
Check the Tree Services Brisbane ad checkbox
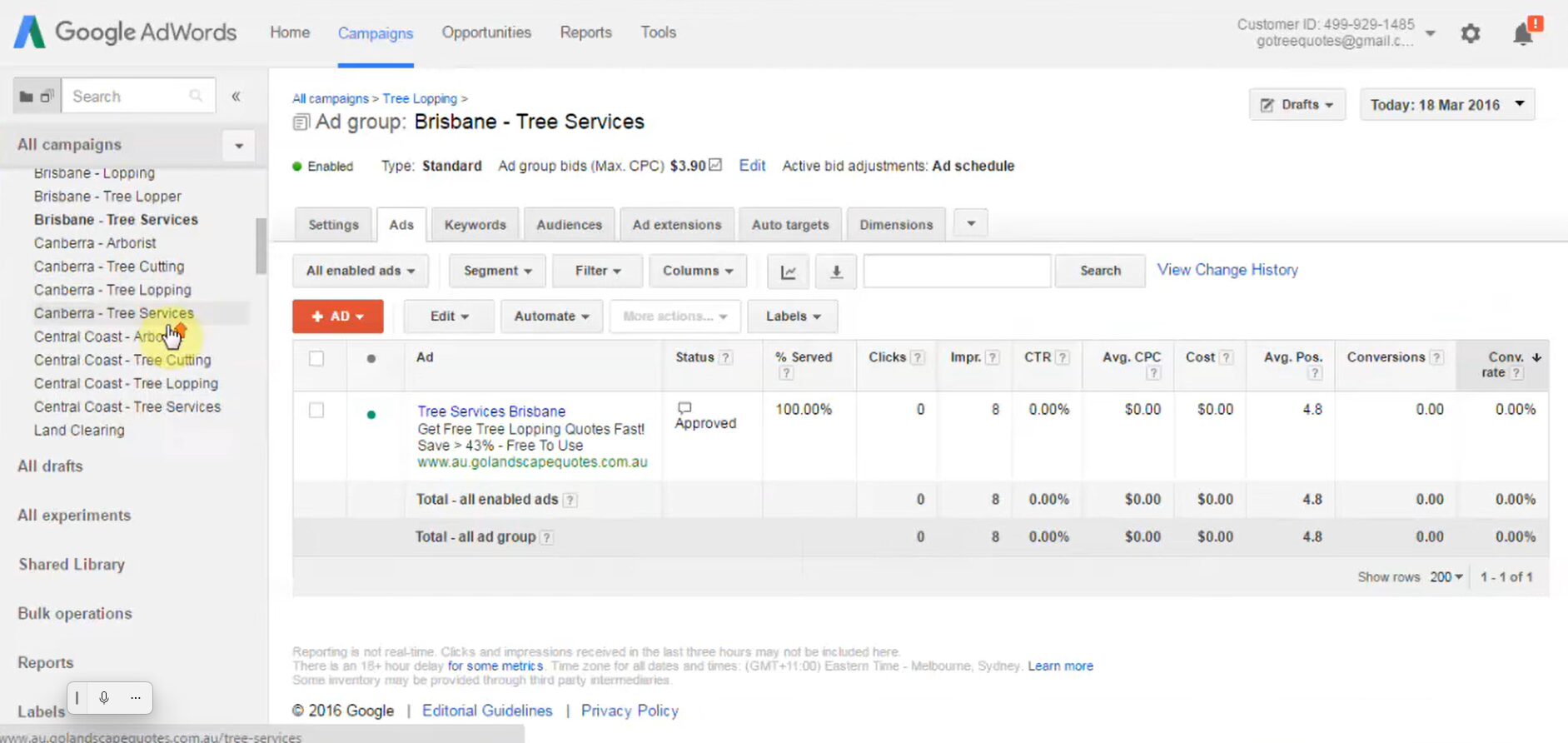pos(316,410)
